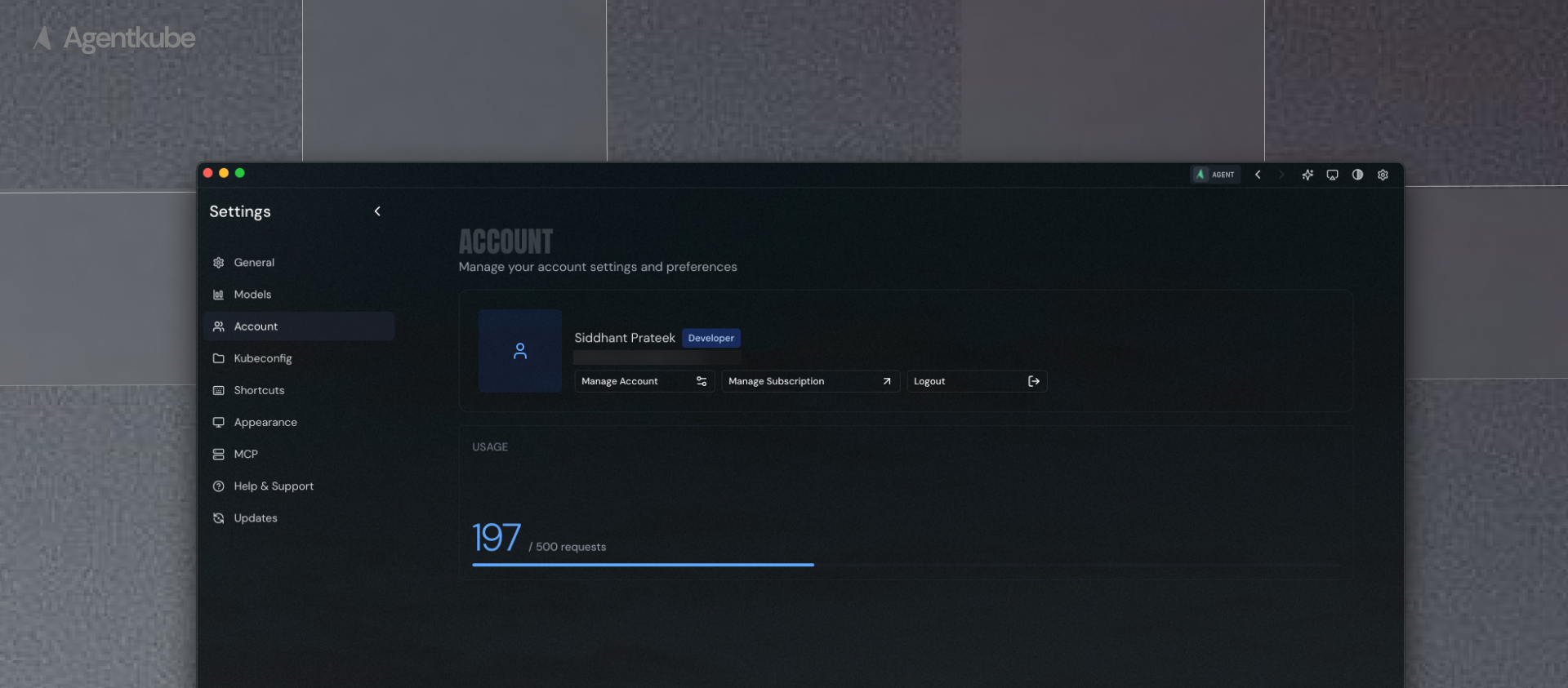
Task: Click the USAGE section heading
Action: (x=490, y=446)
